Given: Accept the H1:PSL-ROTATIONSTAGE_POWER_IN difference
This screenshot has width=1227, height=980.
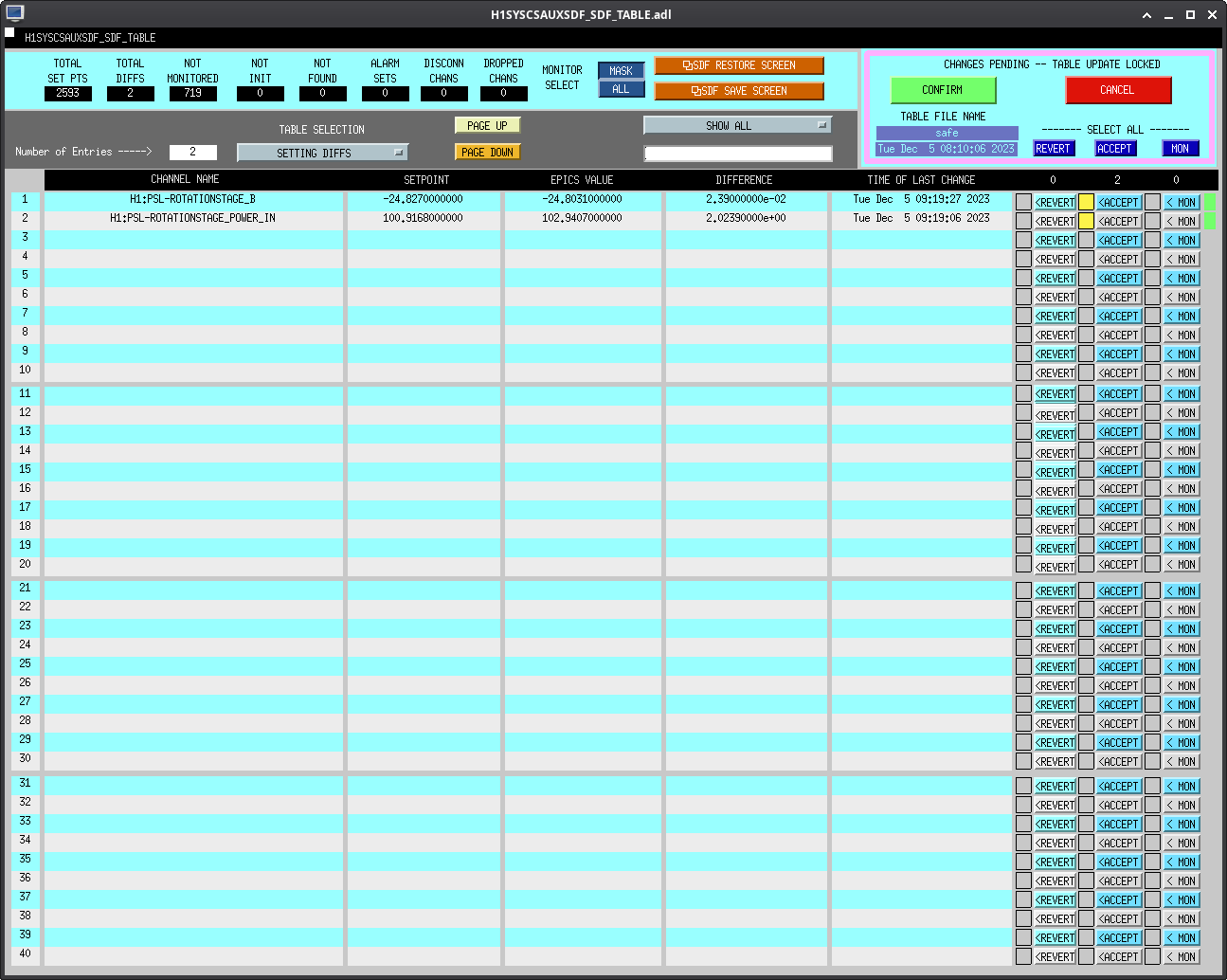Looking at the screenshot, I should [1119, 222].
